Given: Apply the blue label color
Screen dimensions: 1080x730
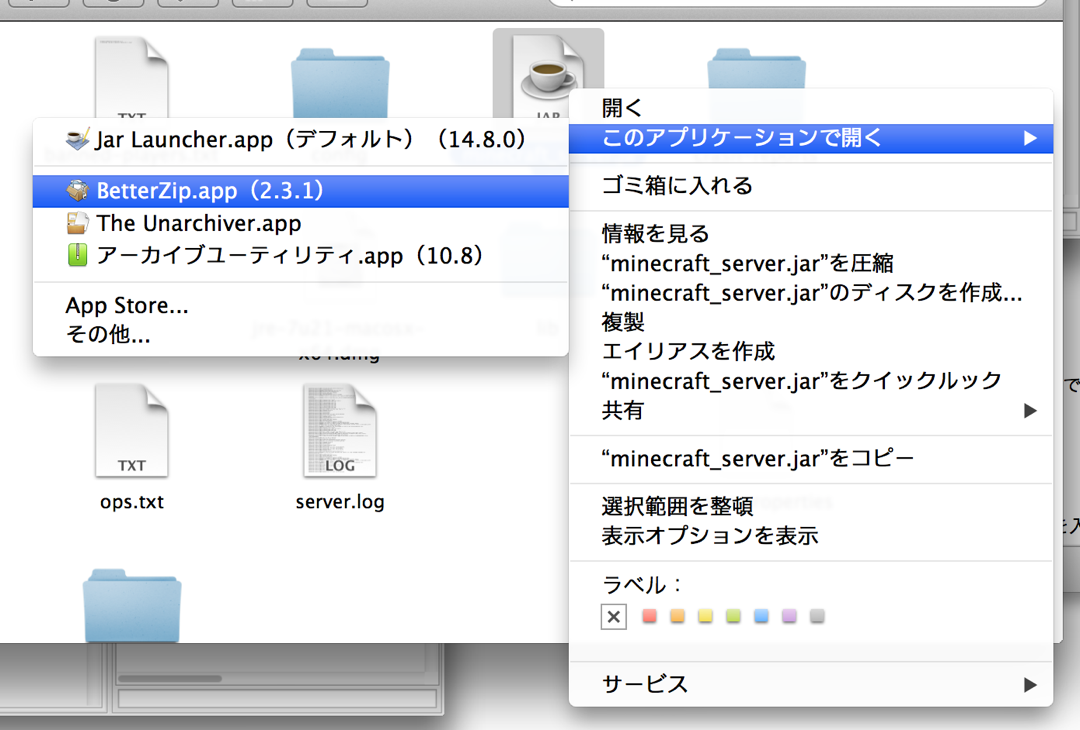Looking at the screenshot, I should 761,616.
